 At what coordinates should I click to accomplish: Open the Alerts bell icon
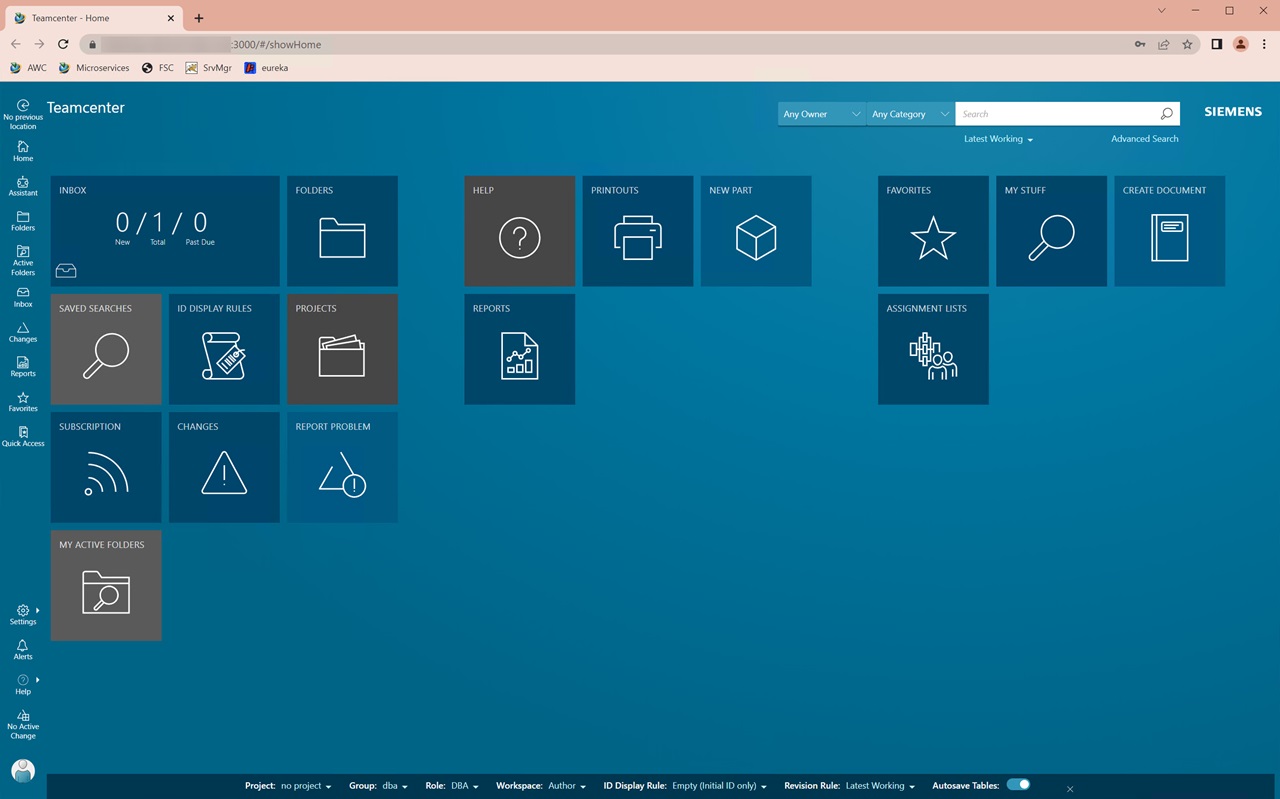pos(23,650)
